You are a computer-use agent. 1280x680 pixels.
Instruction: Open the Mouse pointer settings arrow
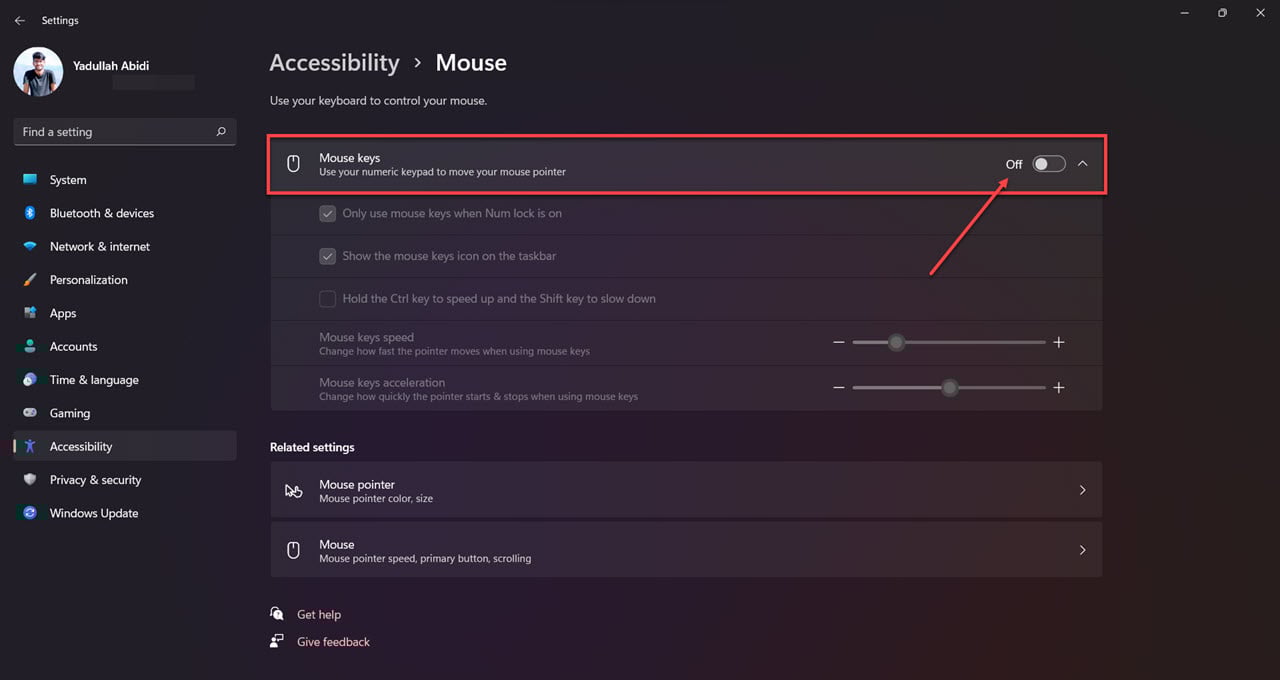(x=1082, y=489)
